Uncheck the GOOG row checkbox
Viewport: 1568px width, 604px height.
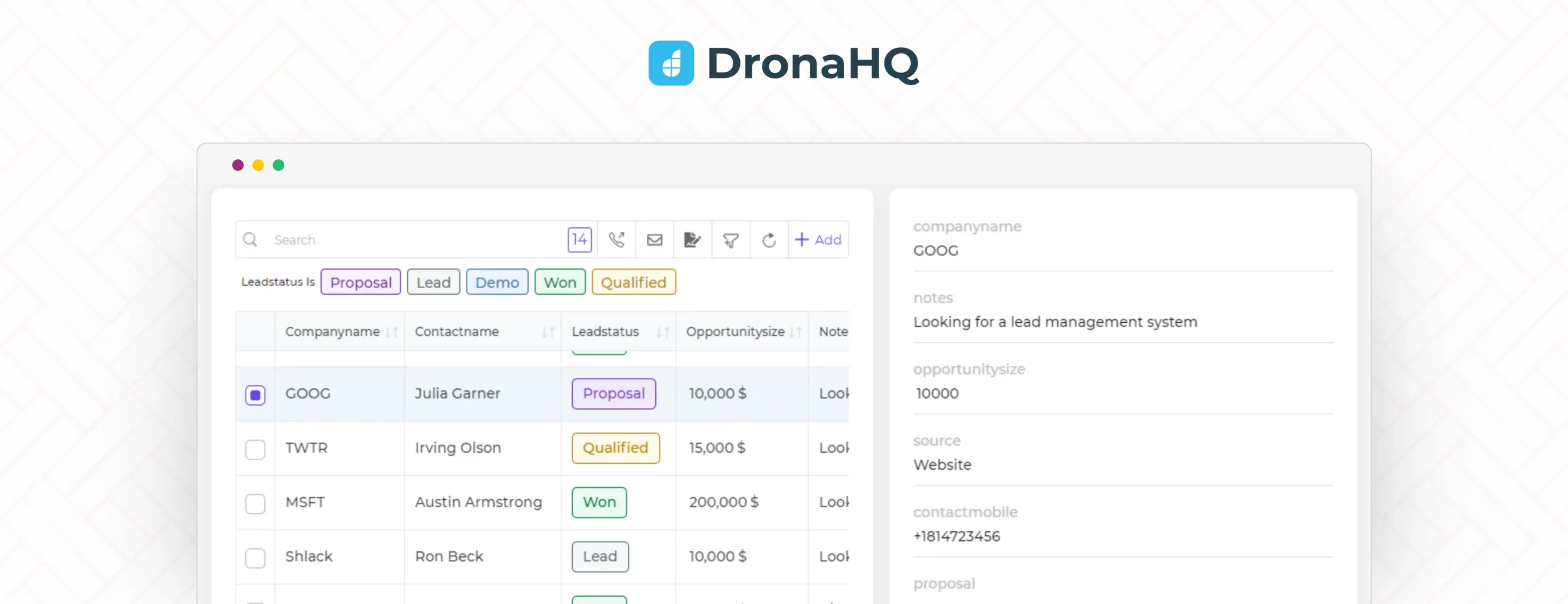coord(255,395)
